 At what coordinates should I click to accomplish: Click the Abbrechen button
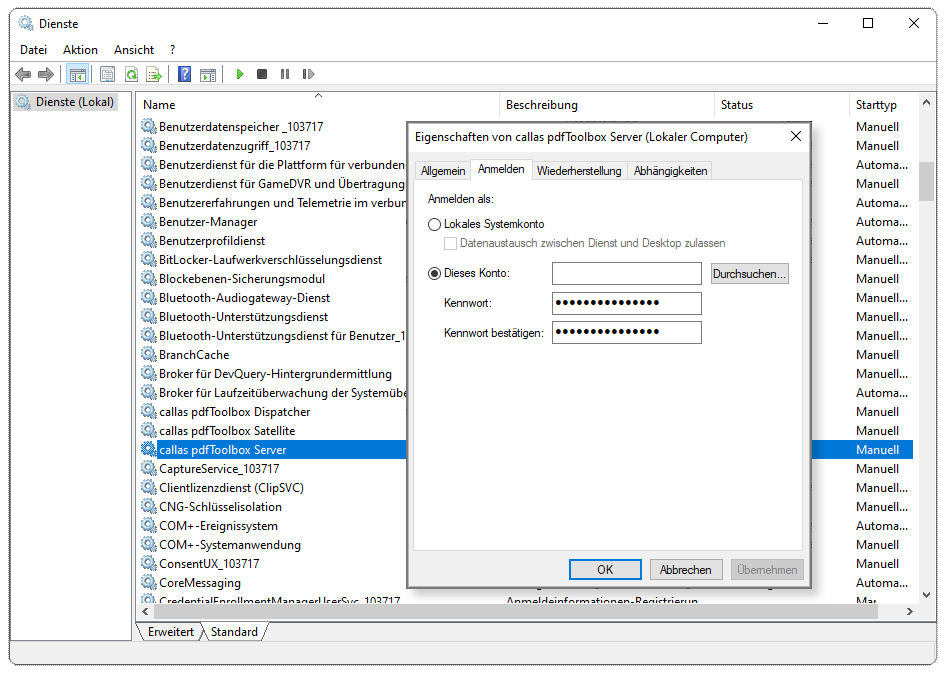(686, 569)
